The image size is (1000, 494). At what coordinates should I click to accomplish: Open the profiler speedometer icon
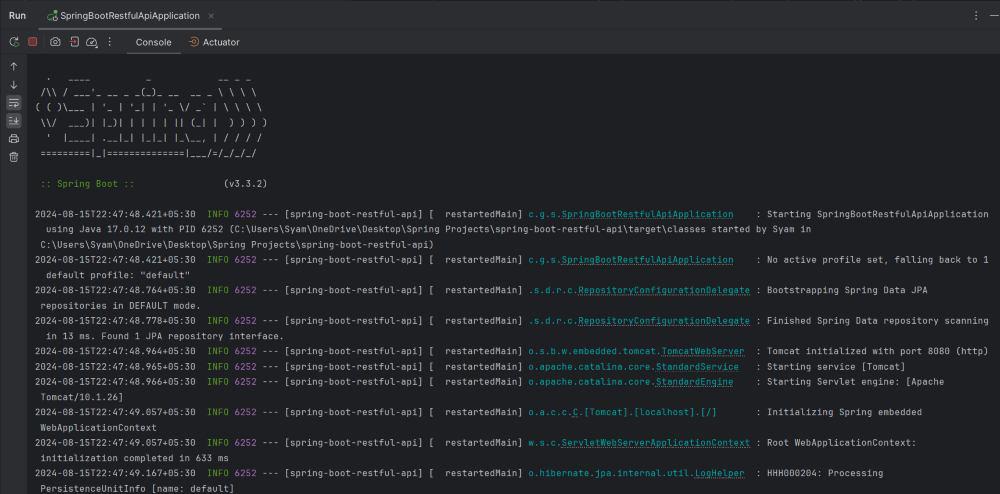(92, 41)
